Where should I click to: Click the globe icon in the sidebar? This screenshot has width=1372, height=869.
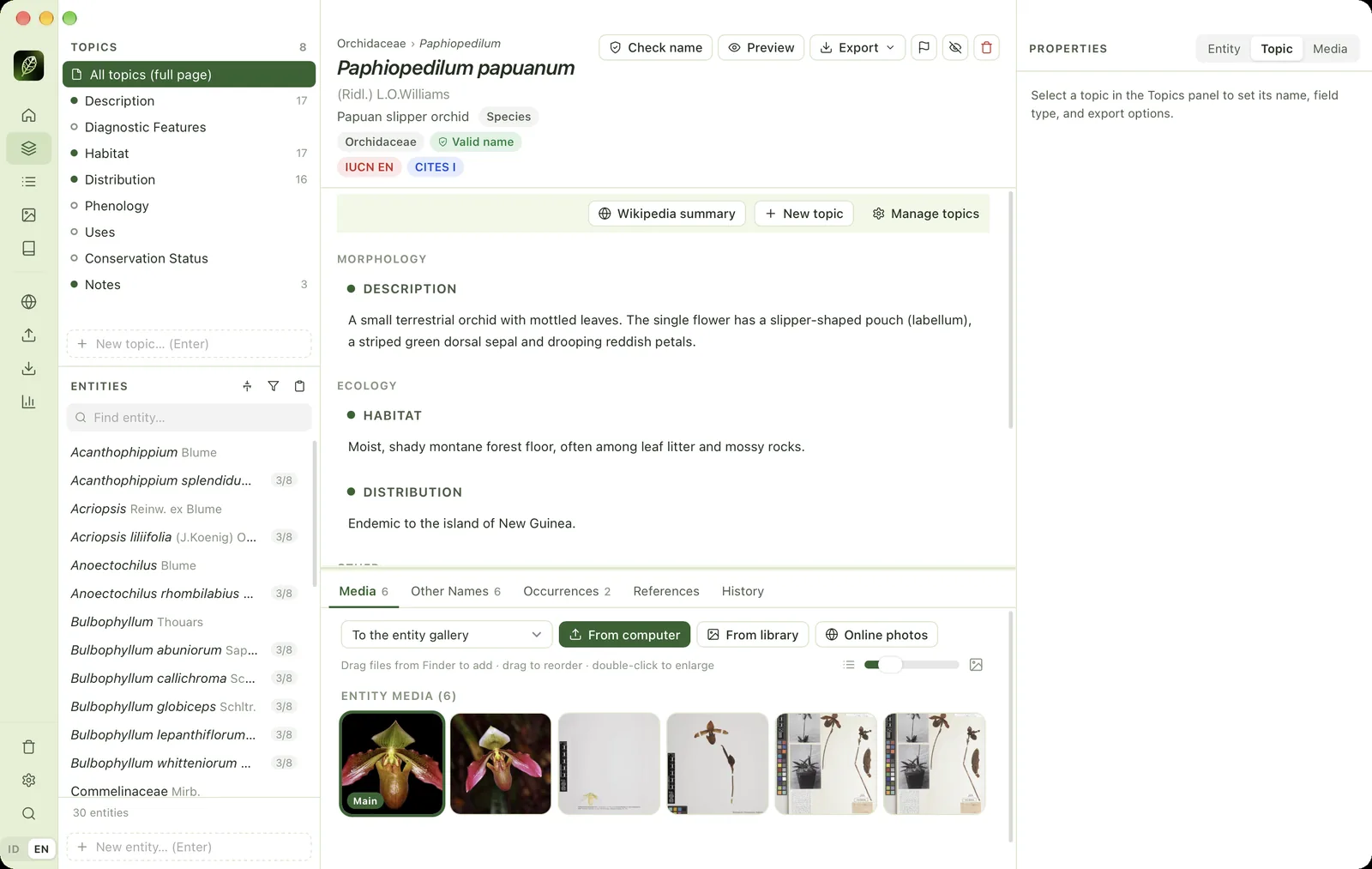[28, 302]
